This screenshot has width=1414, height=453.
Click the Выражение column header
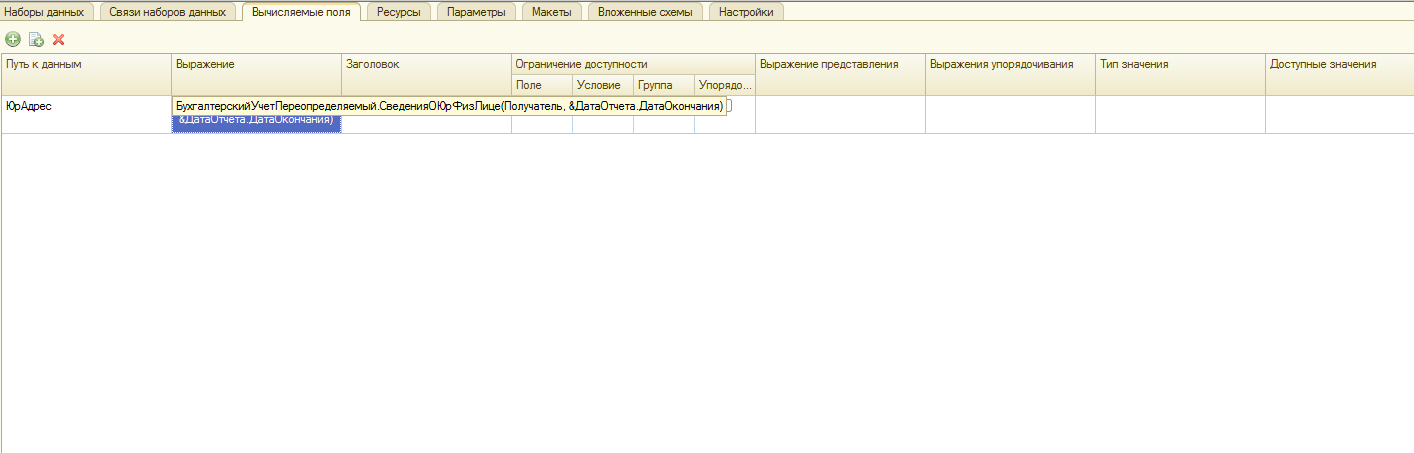pyautogui.click(x=257, y=74)
